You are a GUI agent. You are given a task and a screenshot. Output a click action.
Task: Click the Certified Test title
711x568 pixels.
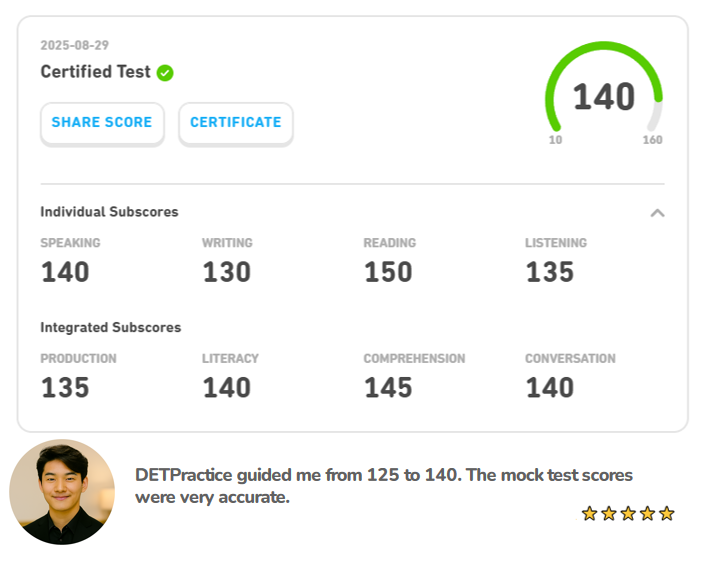pos(95,72)
